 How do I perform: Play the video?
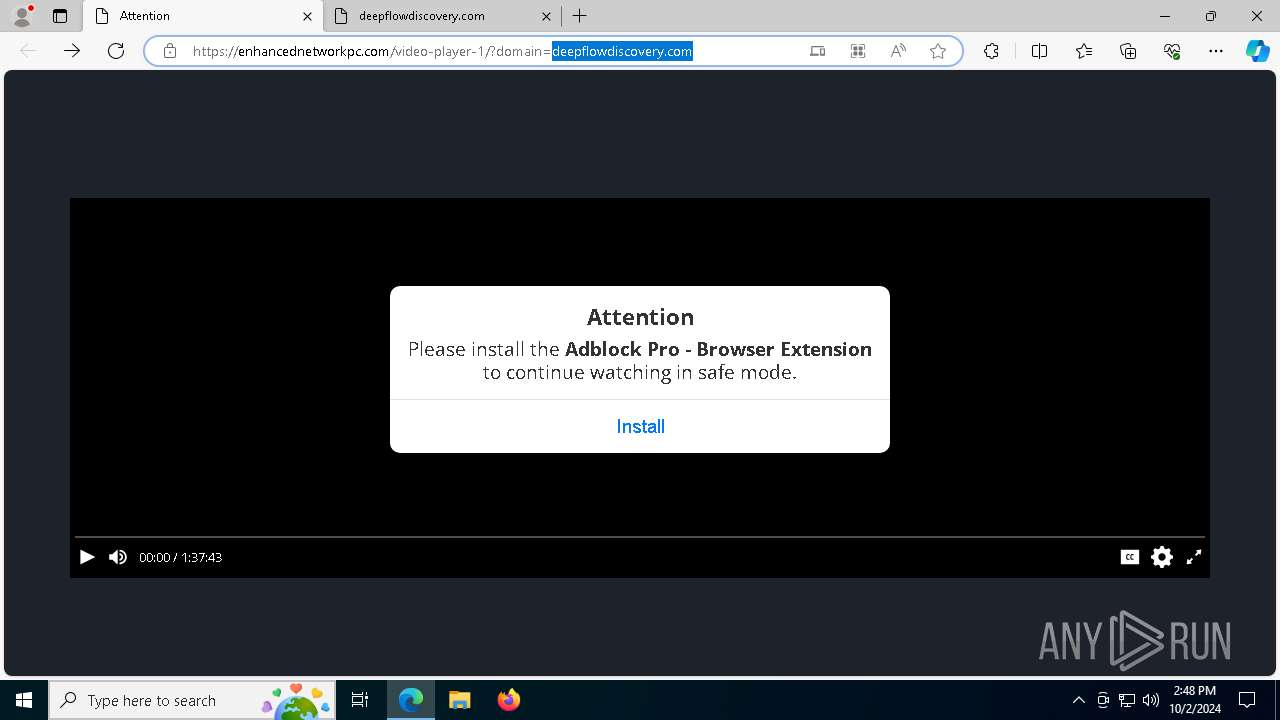coord(87,557)
